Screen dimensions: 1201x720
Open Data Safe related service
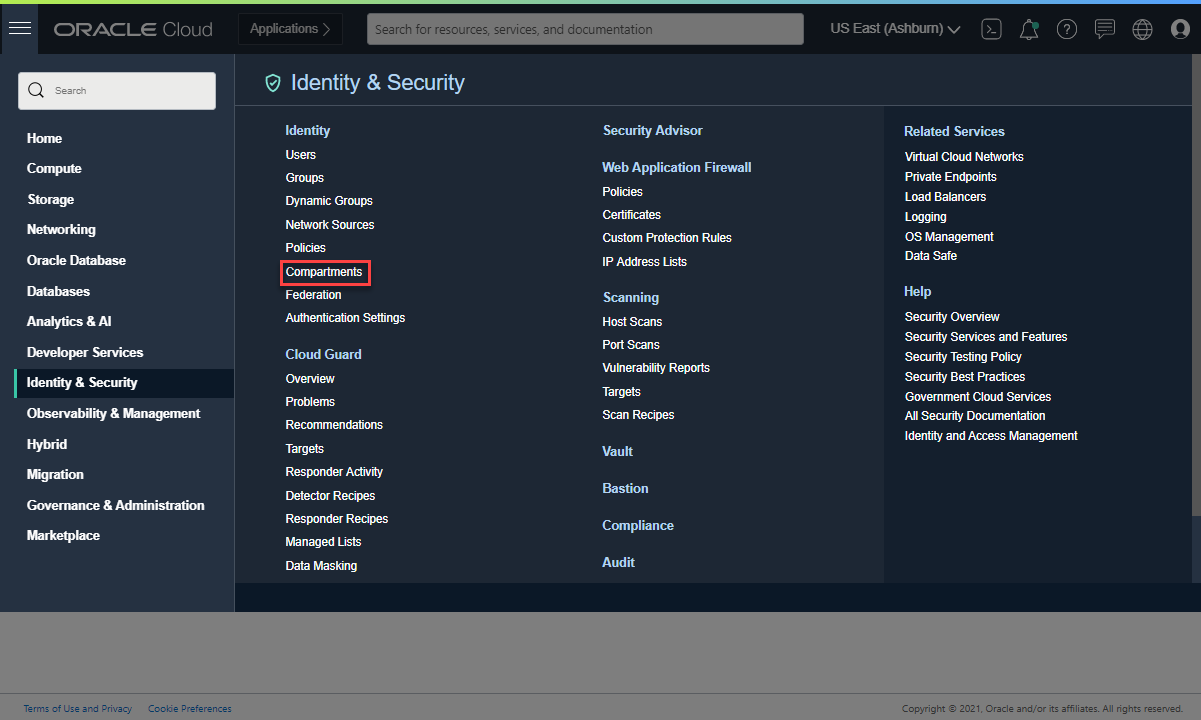click(x=931, y=256)
